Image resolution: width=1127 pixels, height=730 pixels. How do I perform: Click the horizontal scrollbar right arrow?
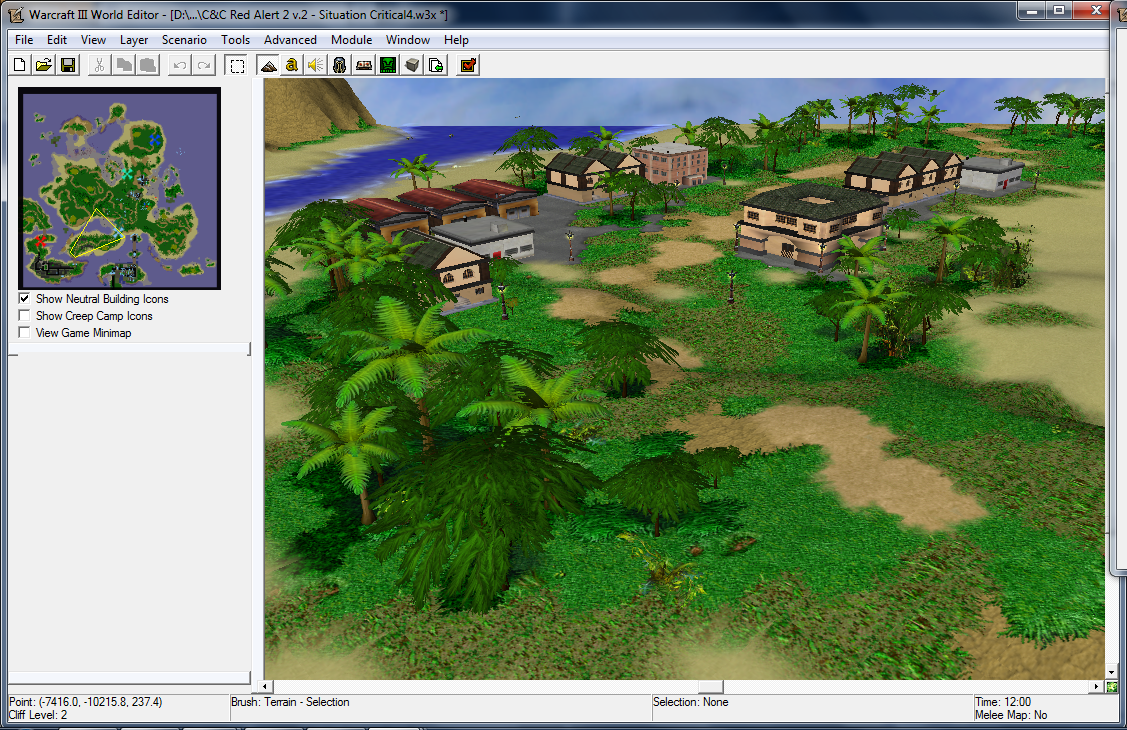click(x=1096, y=686)
